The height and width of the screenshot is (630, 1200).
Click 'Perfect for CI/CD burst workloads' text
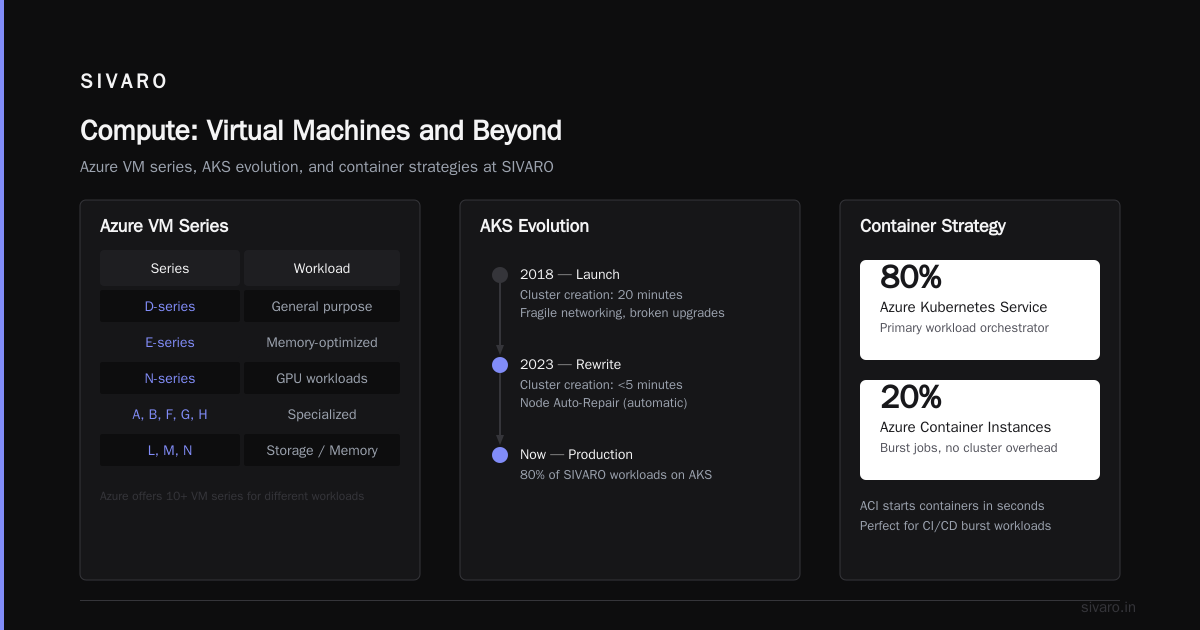[955, 526]
